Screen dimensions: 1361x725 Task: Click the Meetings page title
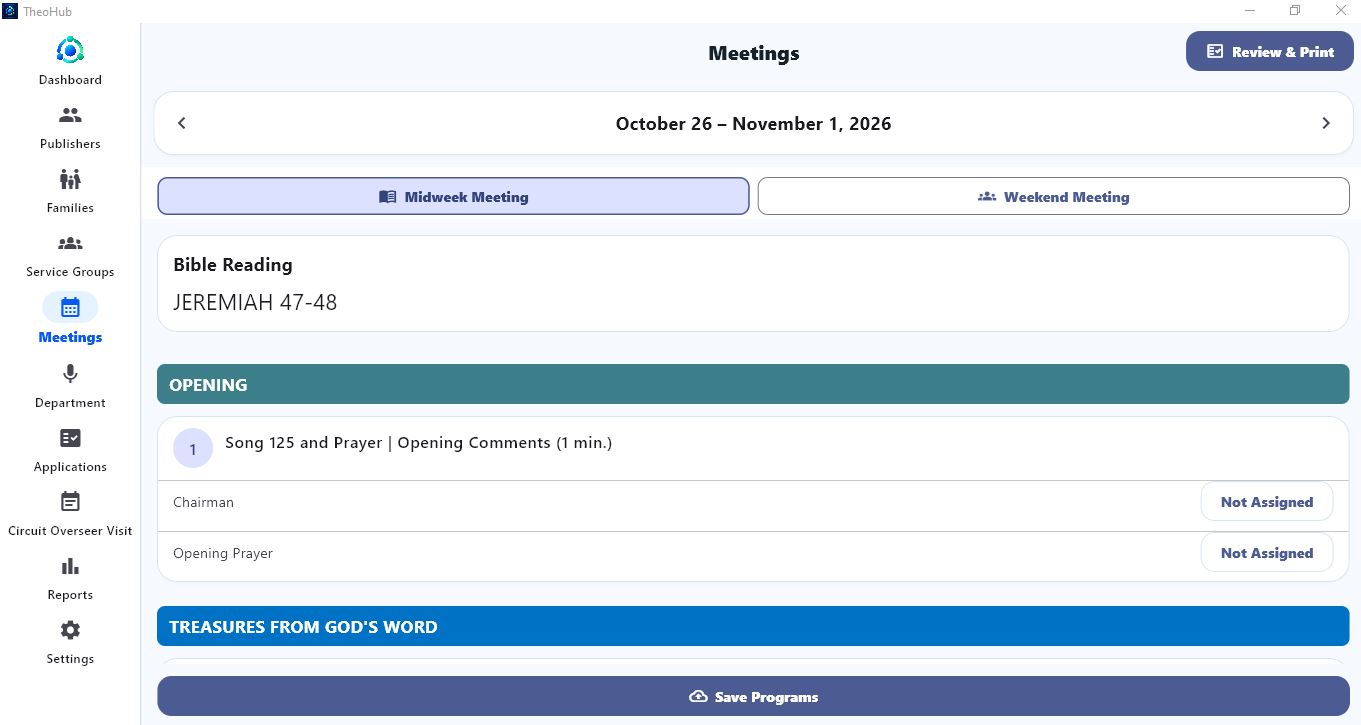[753, 53]
